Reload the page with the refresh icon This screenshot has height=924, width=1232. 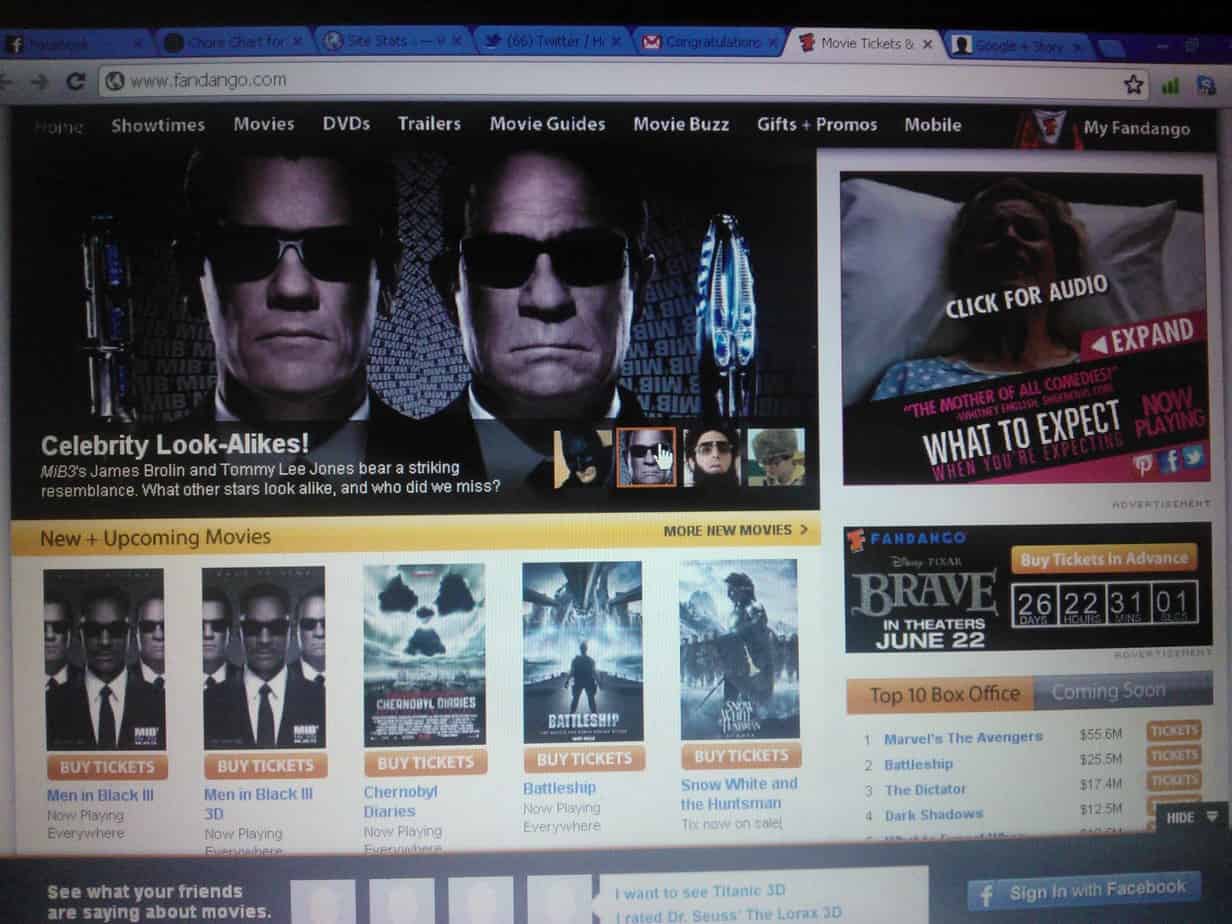coord(76,82)
